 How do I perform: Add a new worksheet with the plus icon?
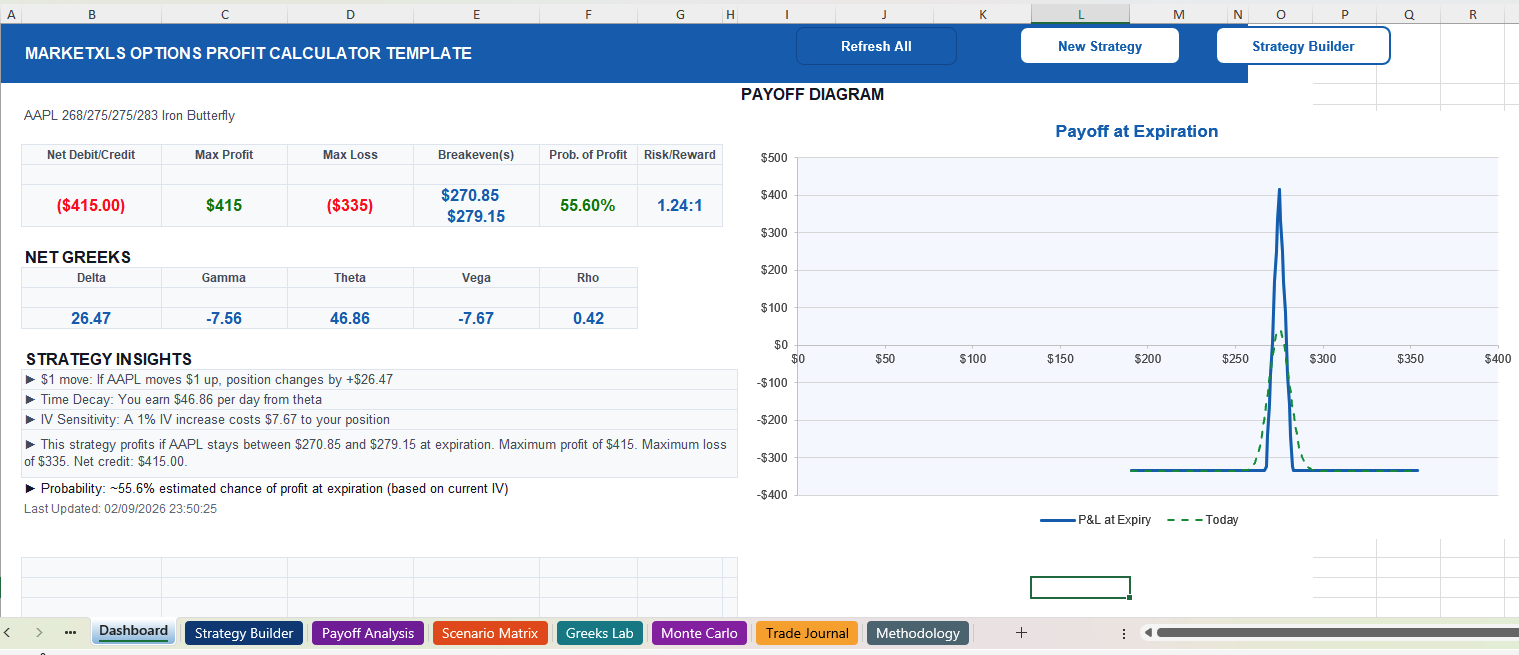click(1021, 632)
